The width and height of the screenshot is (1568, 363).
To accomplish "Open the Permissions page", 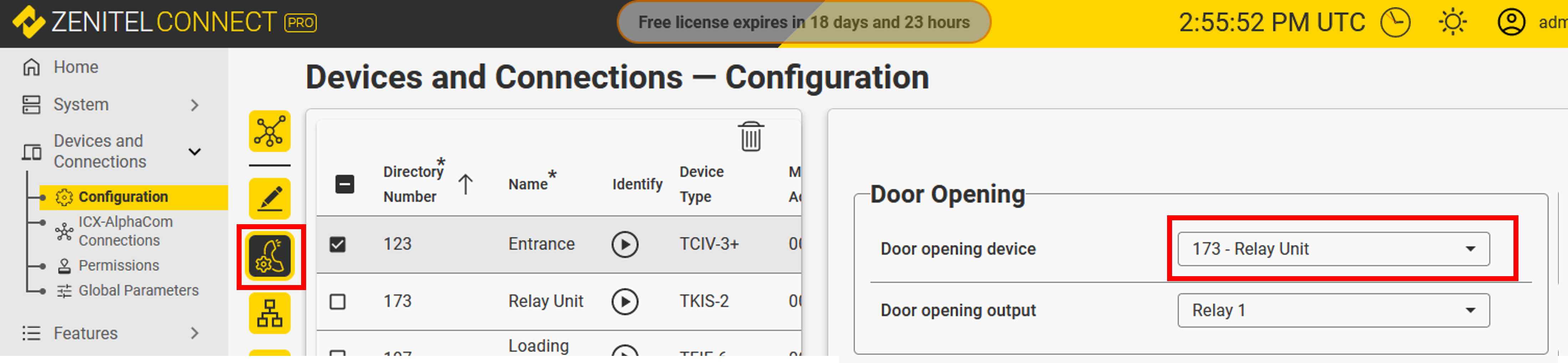I will 119,266.
